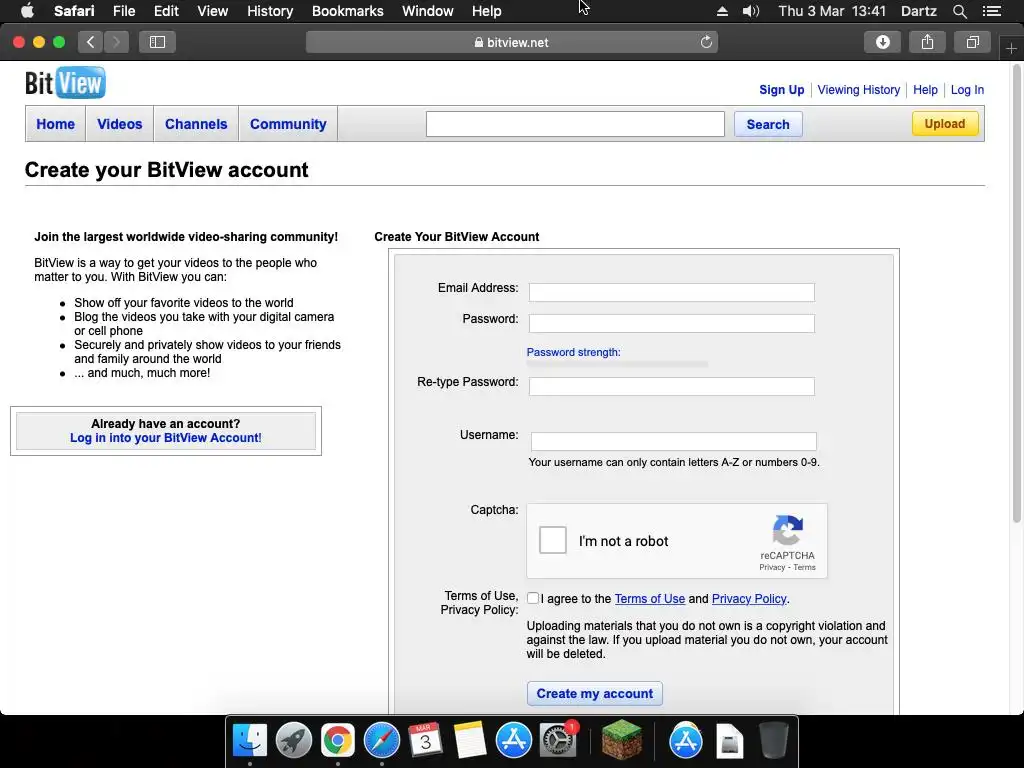
Task: Click the Safari back arrow button
Action: click(91, 42)
